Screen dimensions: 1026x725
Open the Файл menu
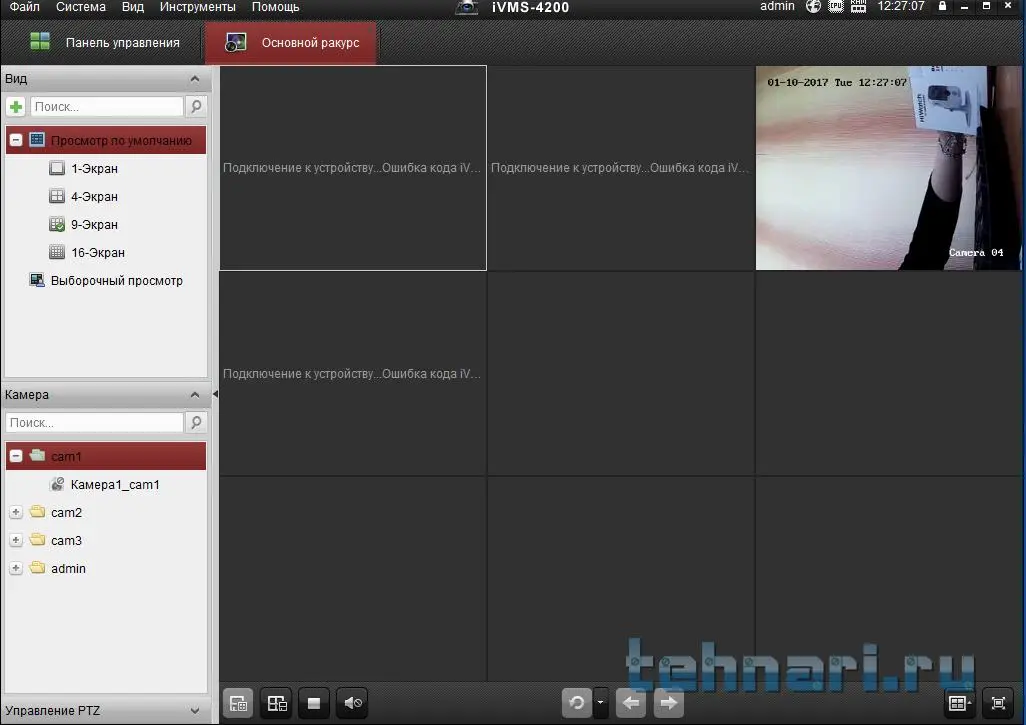point(25,7)
